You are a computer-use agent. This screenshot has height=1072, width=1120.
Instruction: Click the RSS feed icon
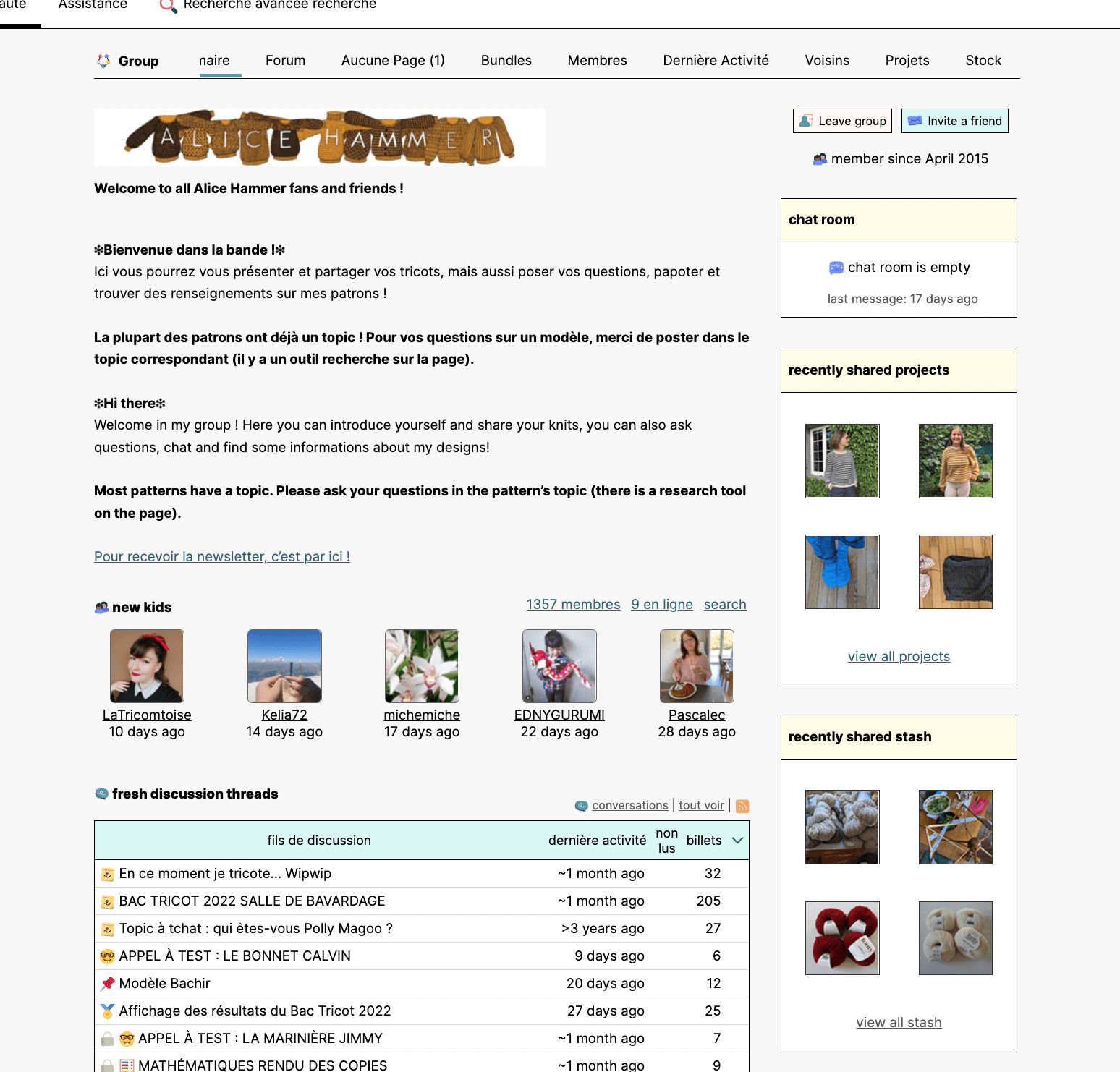(x=742, y=806)
